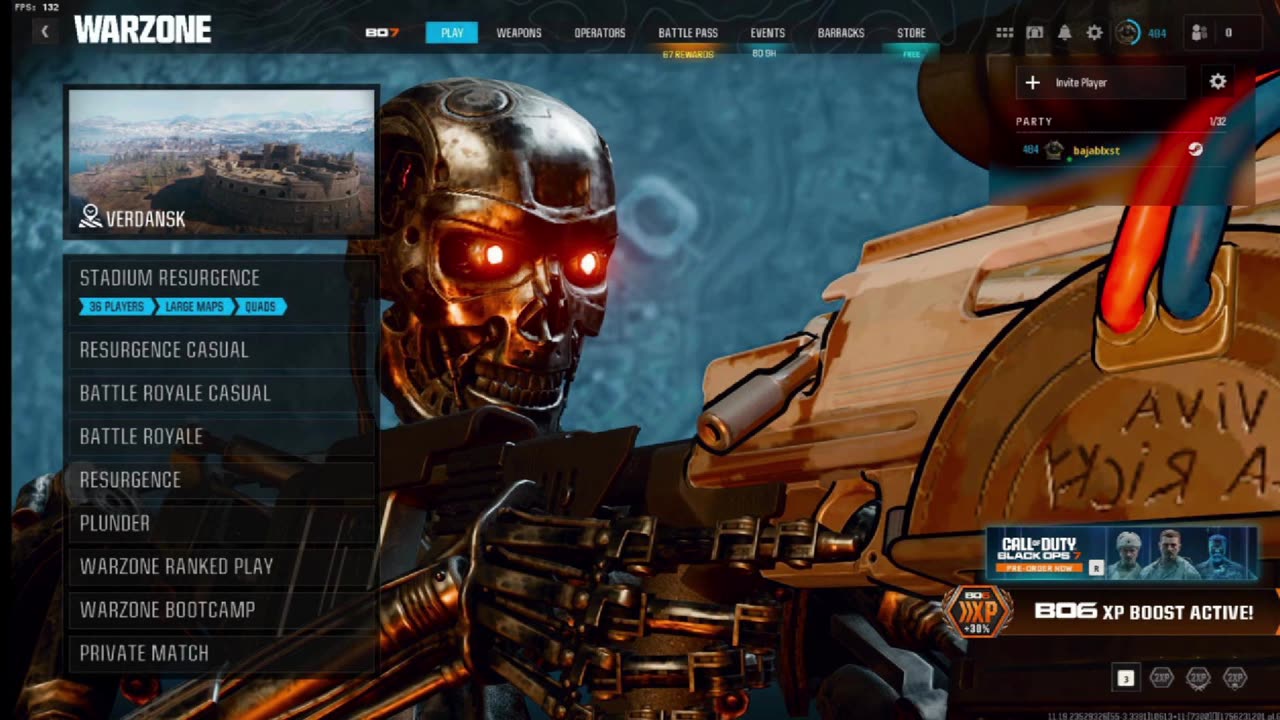1280x720 pixels.
Task: Open player profile emblem with level 484
Action: pos(1127,33)
